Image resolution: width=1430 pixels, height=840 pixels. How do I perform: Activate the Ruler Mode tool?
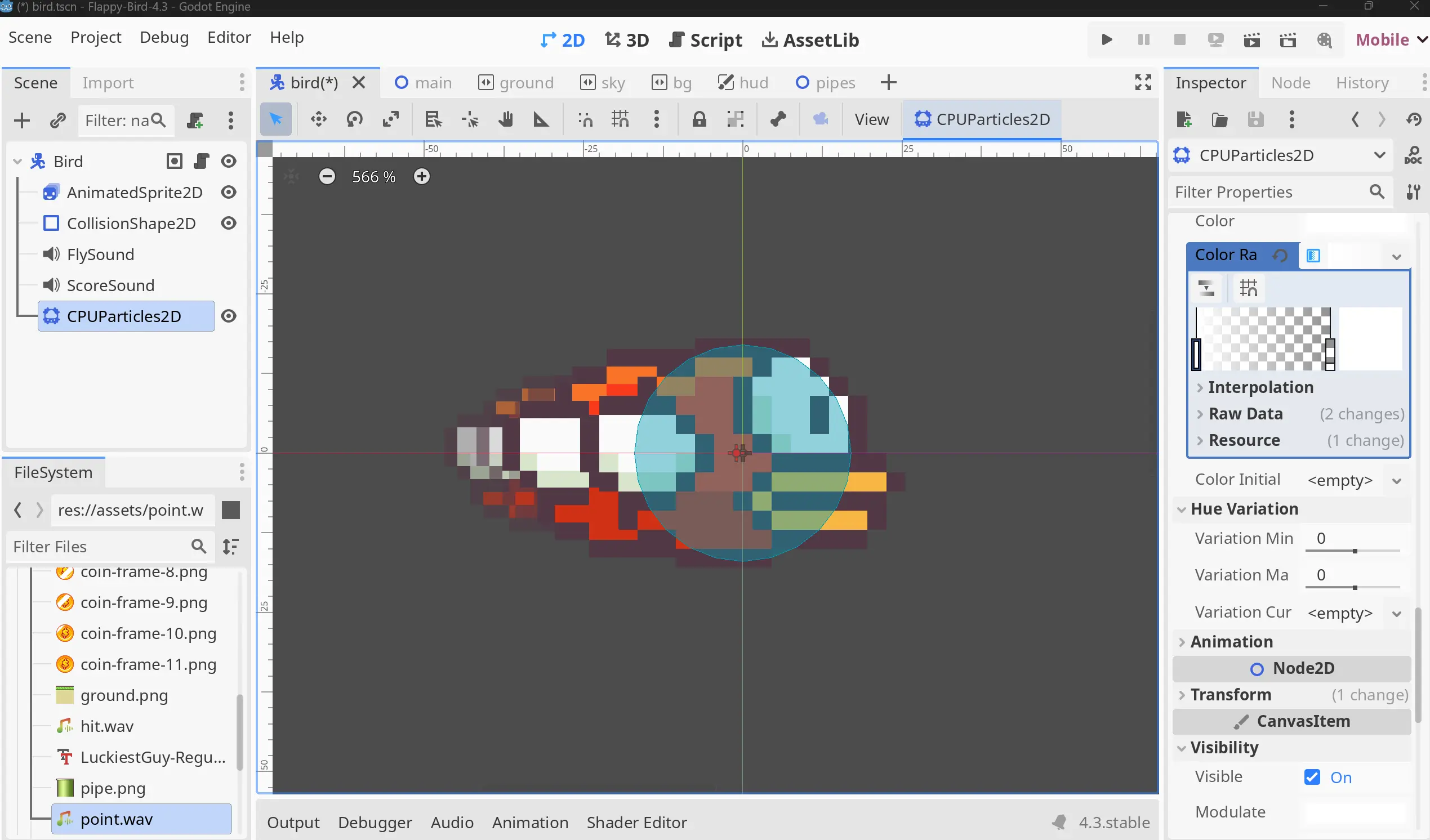click(541, 119)
